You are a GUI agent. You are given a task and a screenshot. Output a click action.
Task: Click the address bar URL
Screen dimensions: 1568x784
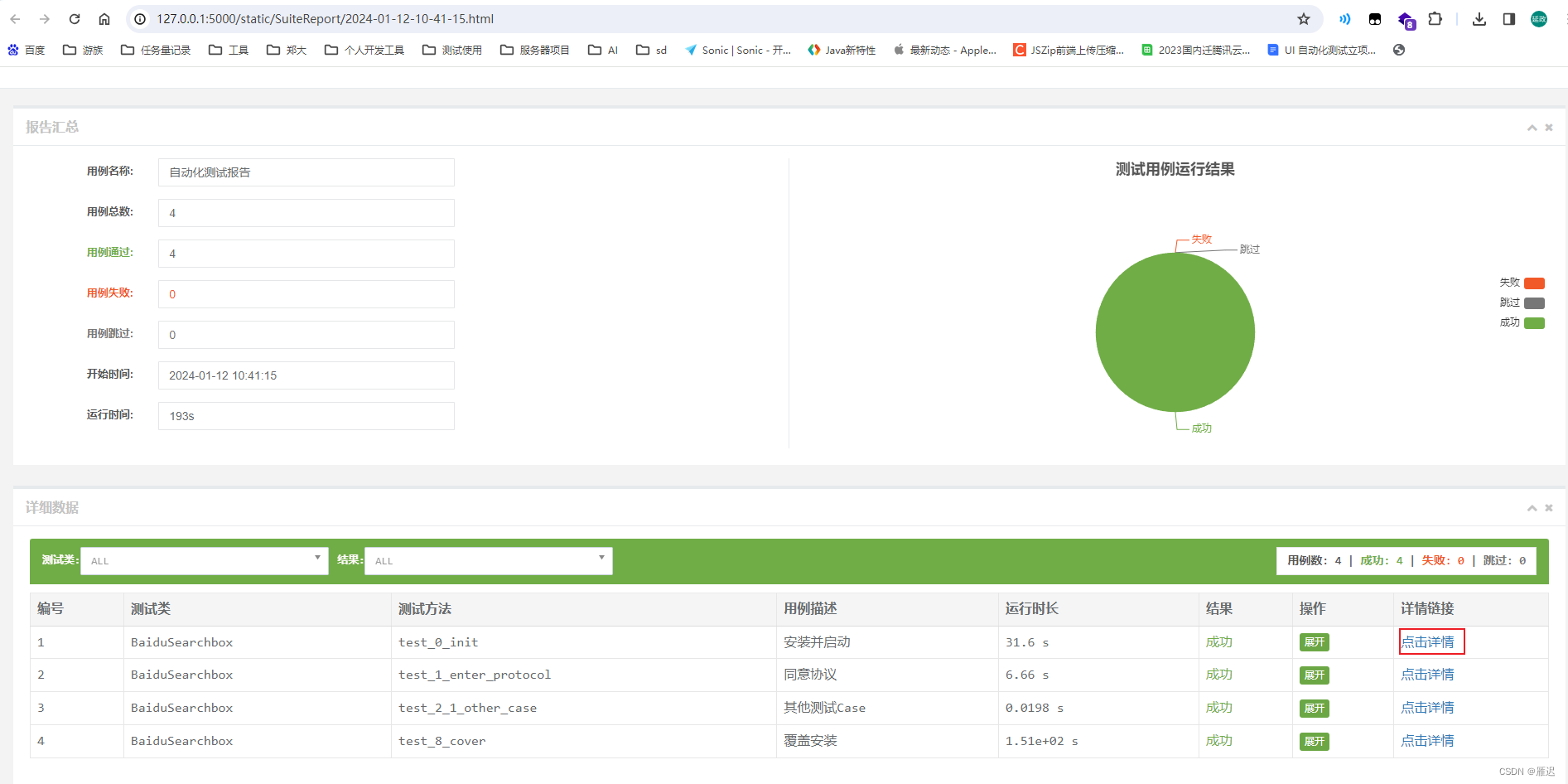coord(325,19)
